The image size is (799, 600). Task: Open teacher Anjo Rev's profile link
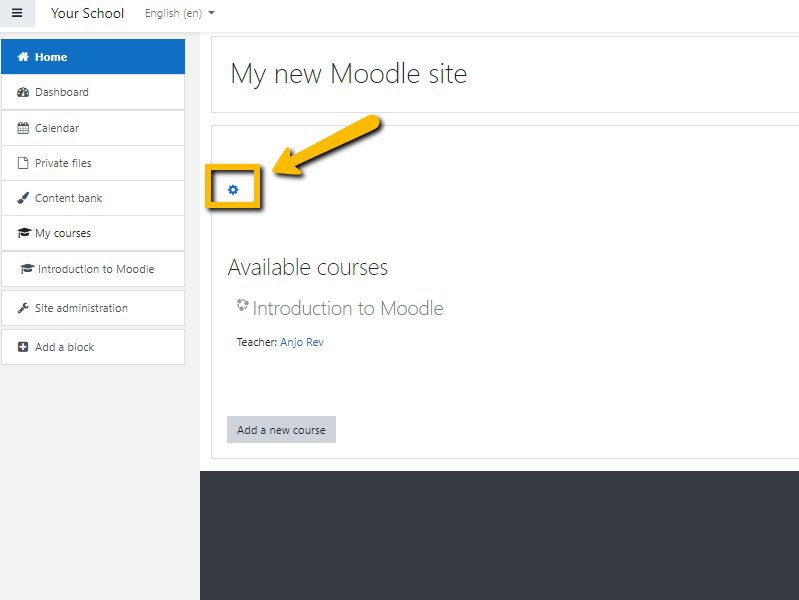[301, 342]
